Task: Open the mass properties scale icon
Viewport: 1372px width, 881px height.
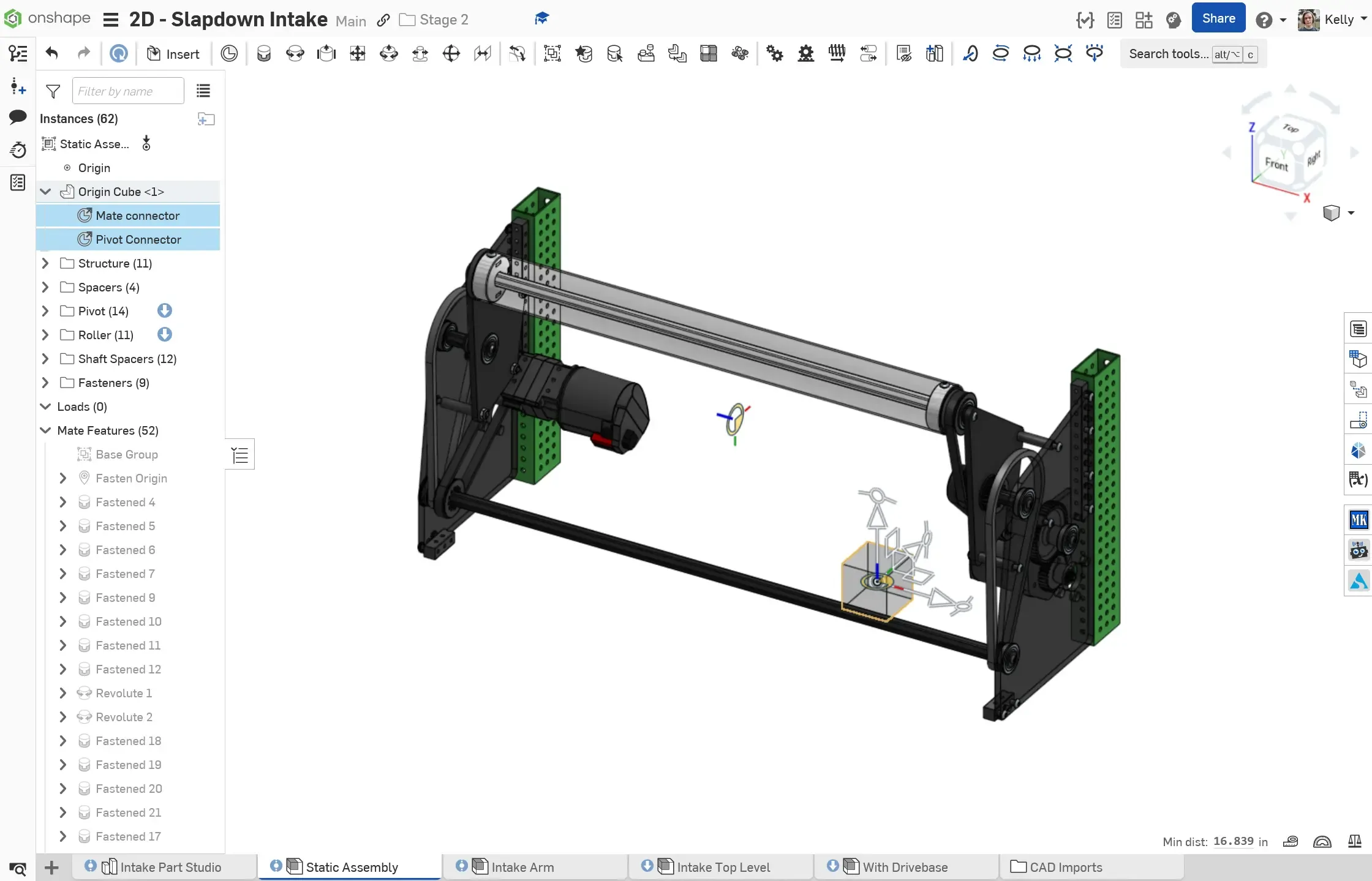Action: (x=1354, y=842)
